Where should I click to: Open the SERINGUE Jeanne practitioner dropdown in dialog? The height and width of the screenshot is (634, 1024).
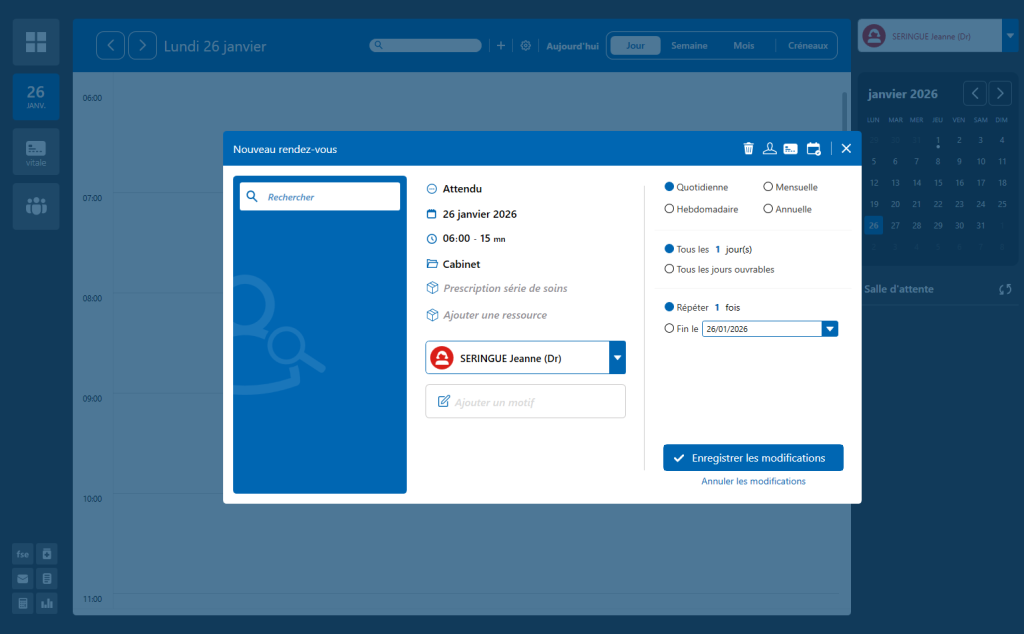coord(617,357)
